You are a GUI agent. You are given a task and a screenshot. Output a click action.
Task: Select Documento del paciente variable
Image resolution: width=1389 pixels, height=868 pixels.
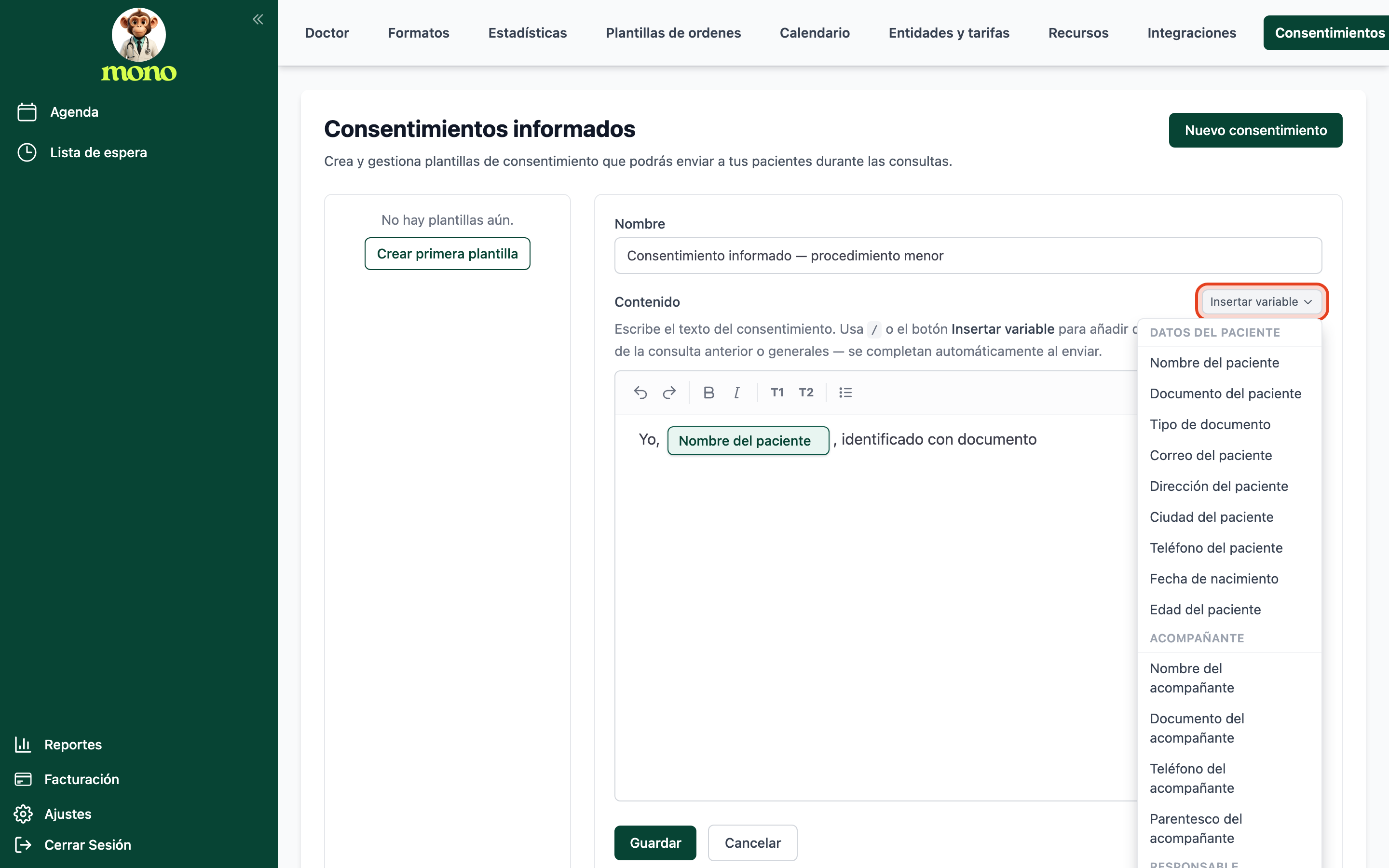coord(1226,393)
